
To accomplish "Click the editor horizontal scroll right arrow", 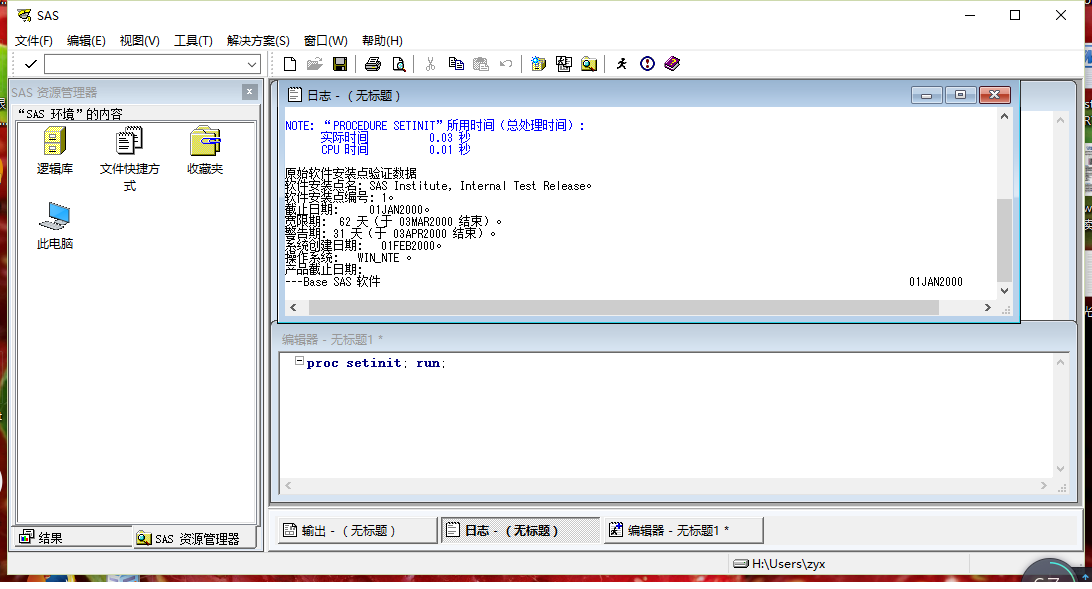I will click(x=1043, y=485).
